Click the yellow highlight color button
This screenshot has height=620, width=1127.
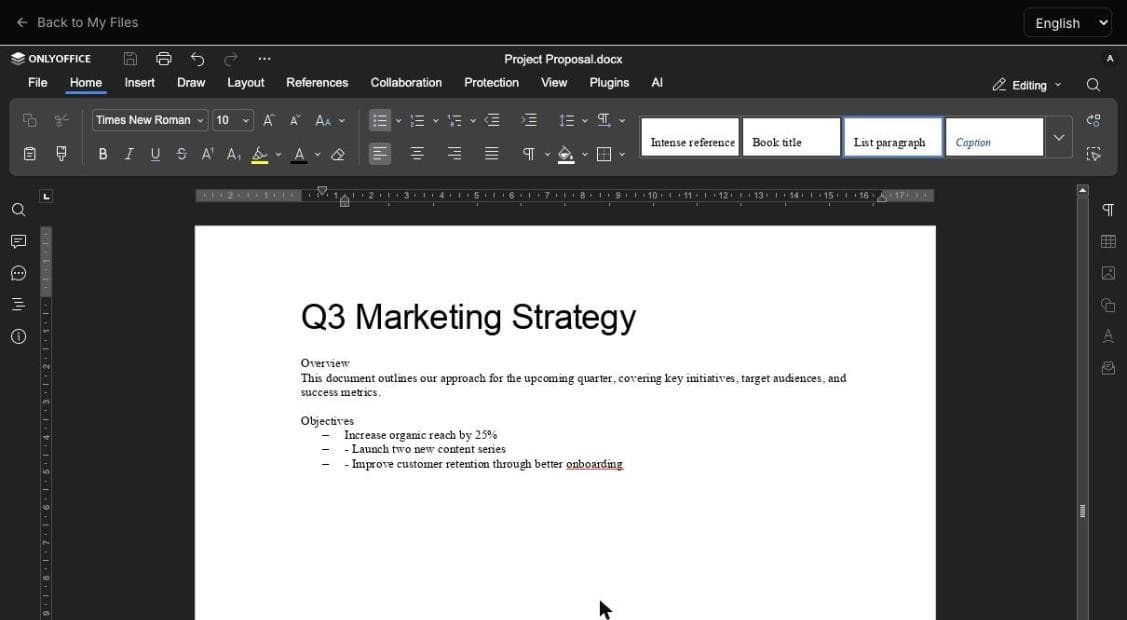pyautogui.click(x=259, y=154)
